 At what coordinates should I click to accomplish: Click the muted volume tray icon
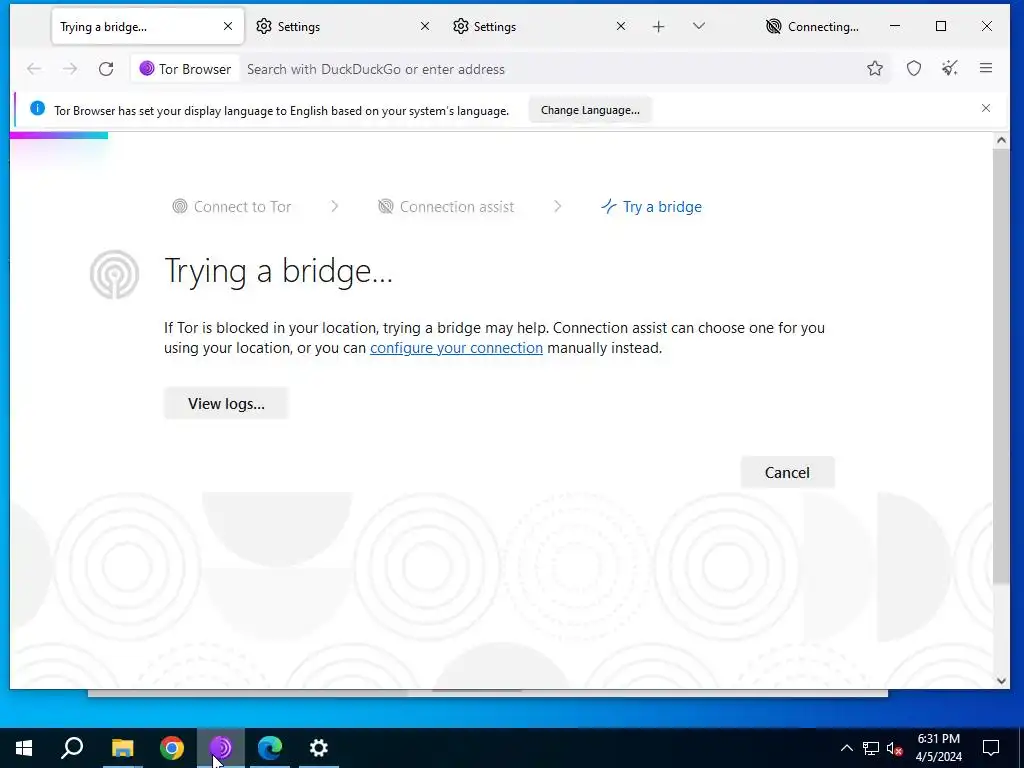(x=894, y=748)
